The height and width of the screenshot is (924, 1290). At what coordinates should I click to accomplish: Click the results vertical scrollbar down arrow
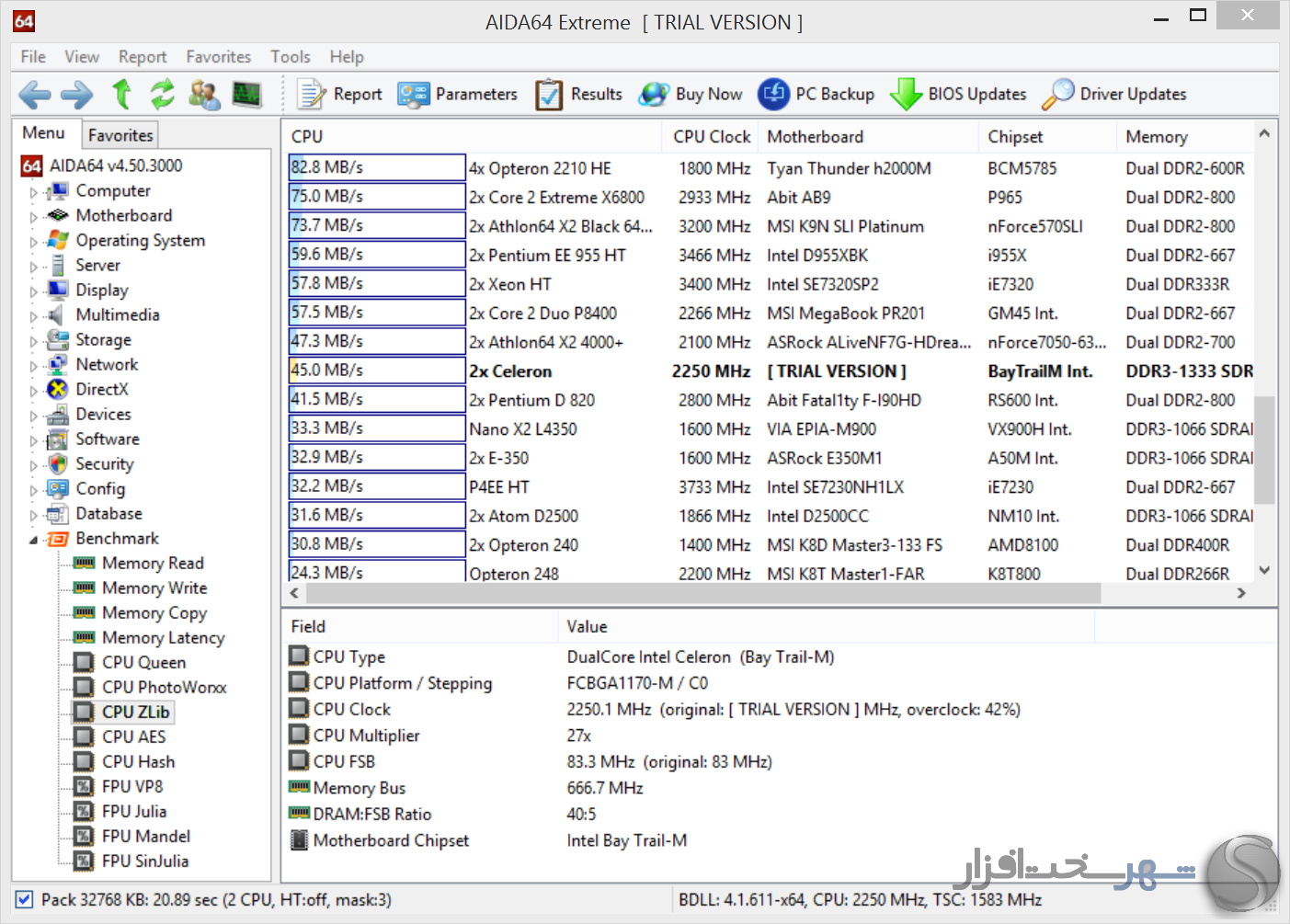click(1264, 570)
